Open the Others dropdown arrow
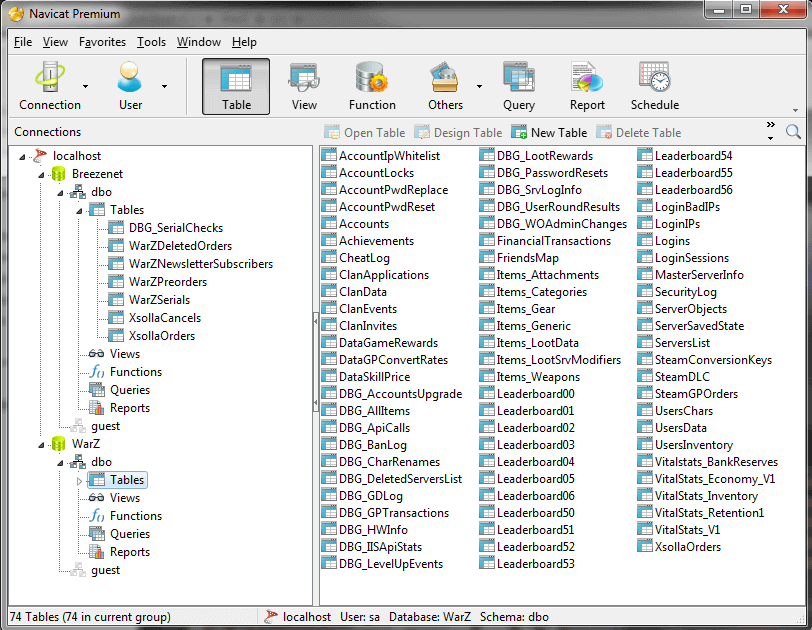Image resolution: width=812 pixels, height=630 pixels. [480, 86]
